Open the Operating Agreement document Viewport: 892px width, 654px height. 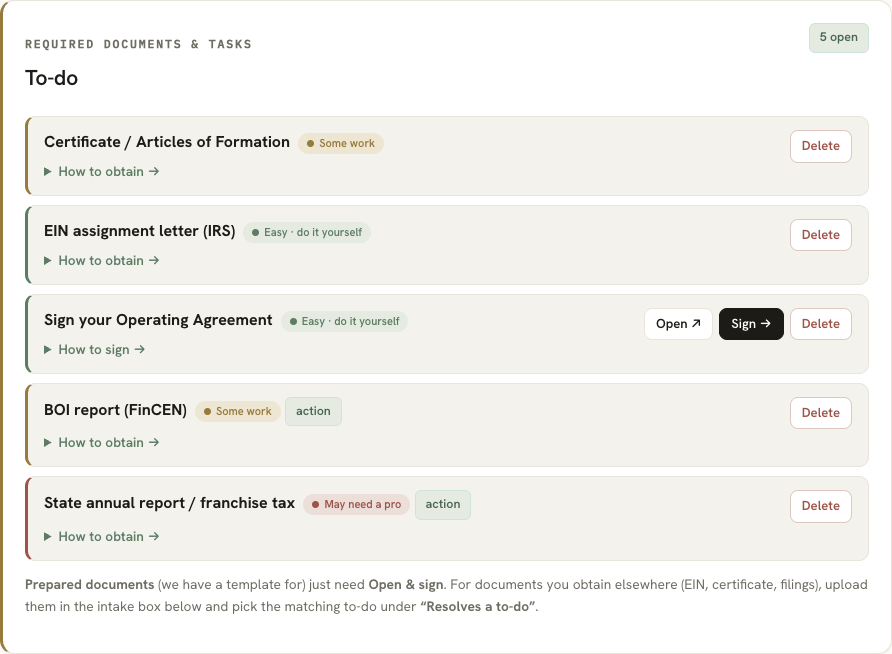[678, 324]
